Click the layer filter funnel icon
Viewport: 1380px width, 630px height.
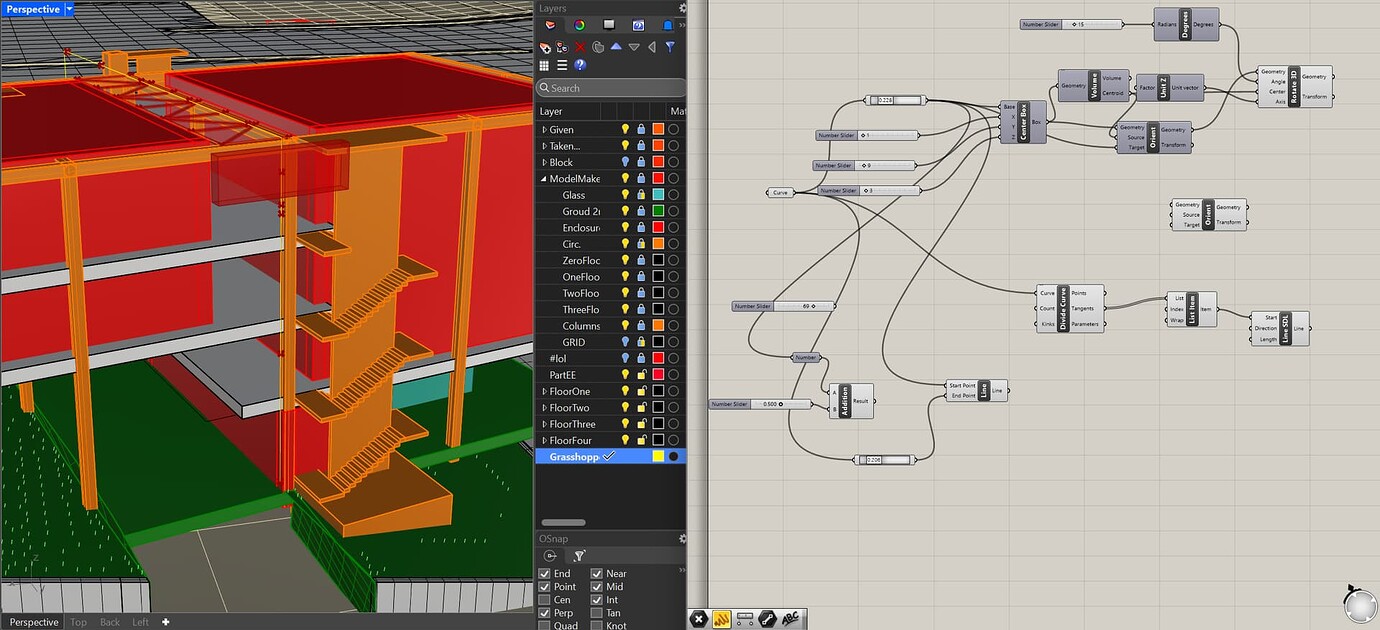[x=670, y=47]
